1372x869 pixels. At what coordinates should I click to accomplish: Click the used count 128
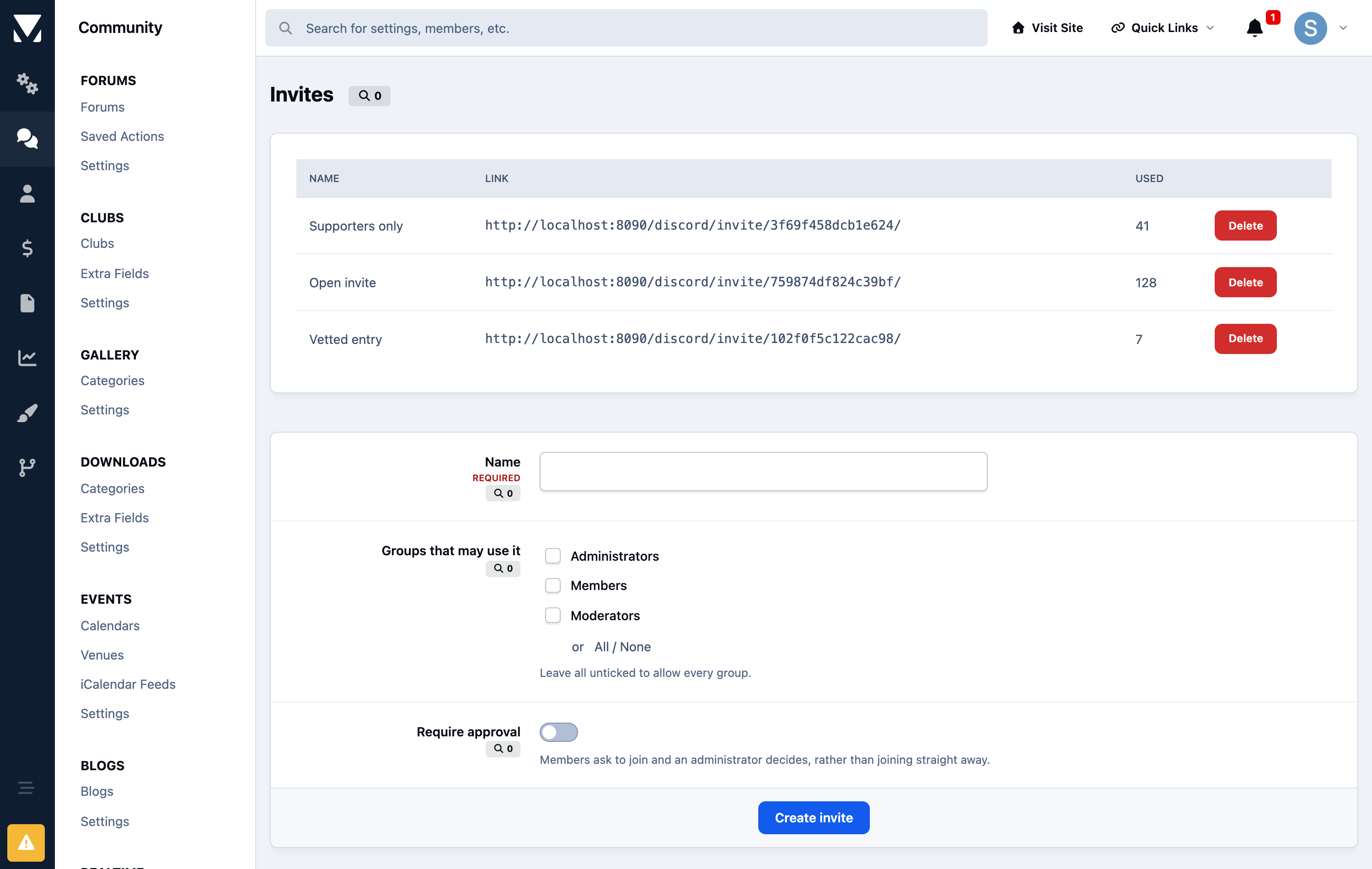1145,283
